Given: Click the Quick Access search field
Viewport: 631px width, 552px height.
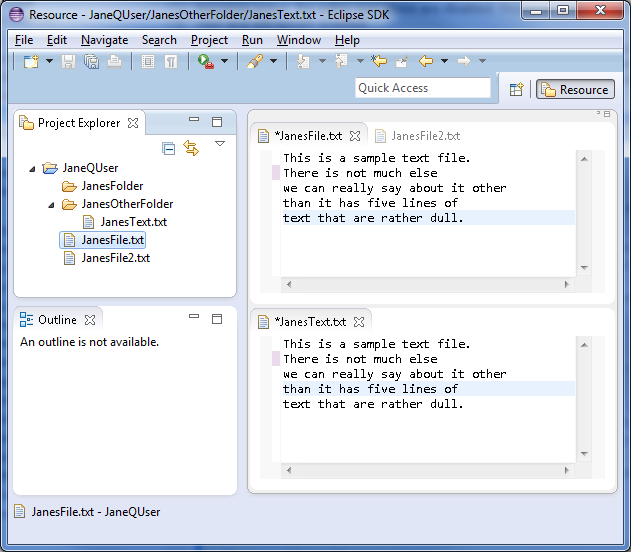Looking at the screenshot, I should [x=423, y=88].
